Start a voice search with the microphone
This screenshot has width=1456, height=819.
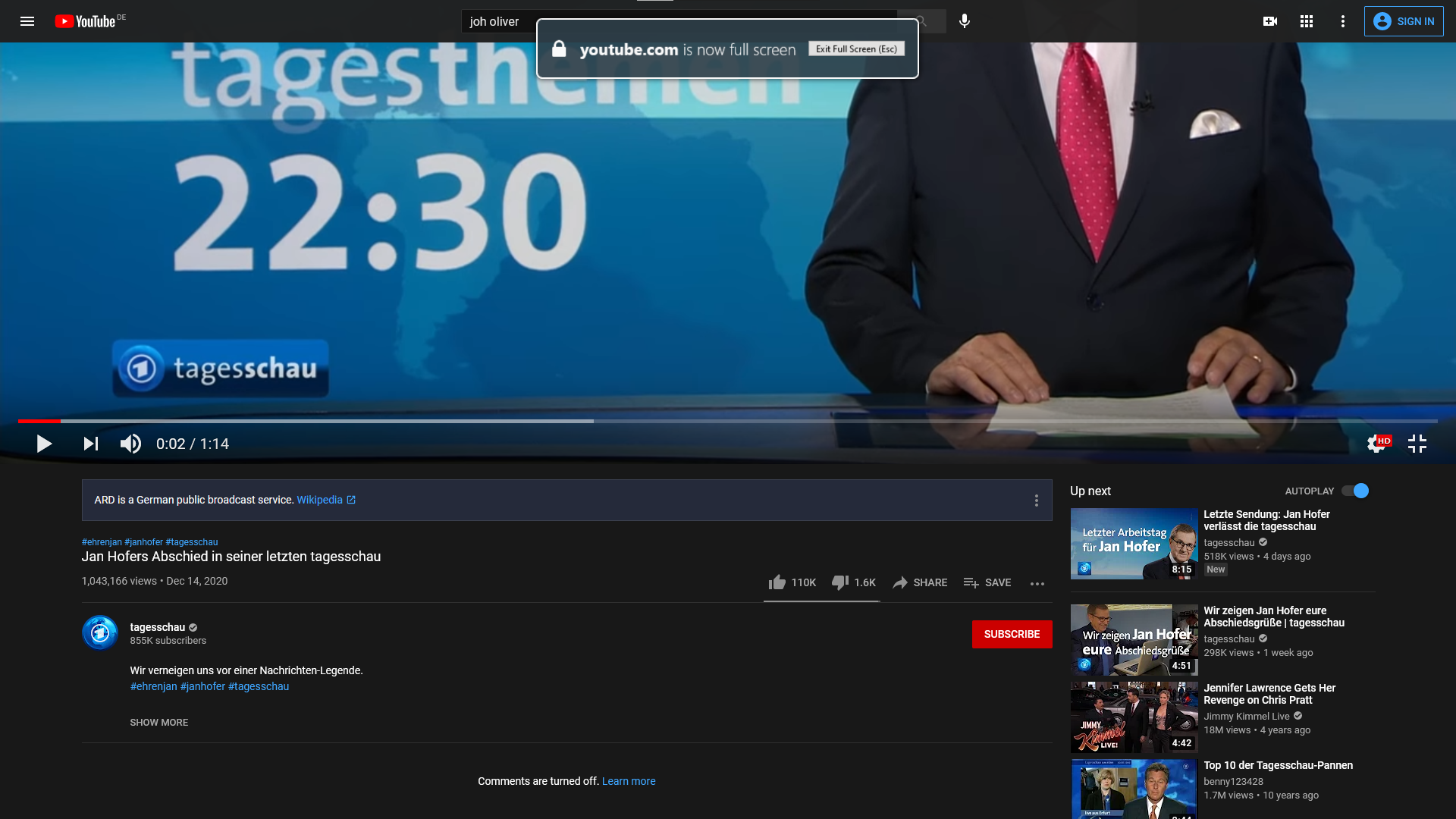point(965,20)
